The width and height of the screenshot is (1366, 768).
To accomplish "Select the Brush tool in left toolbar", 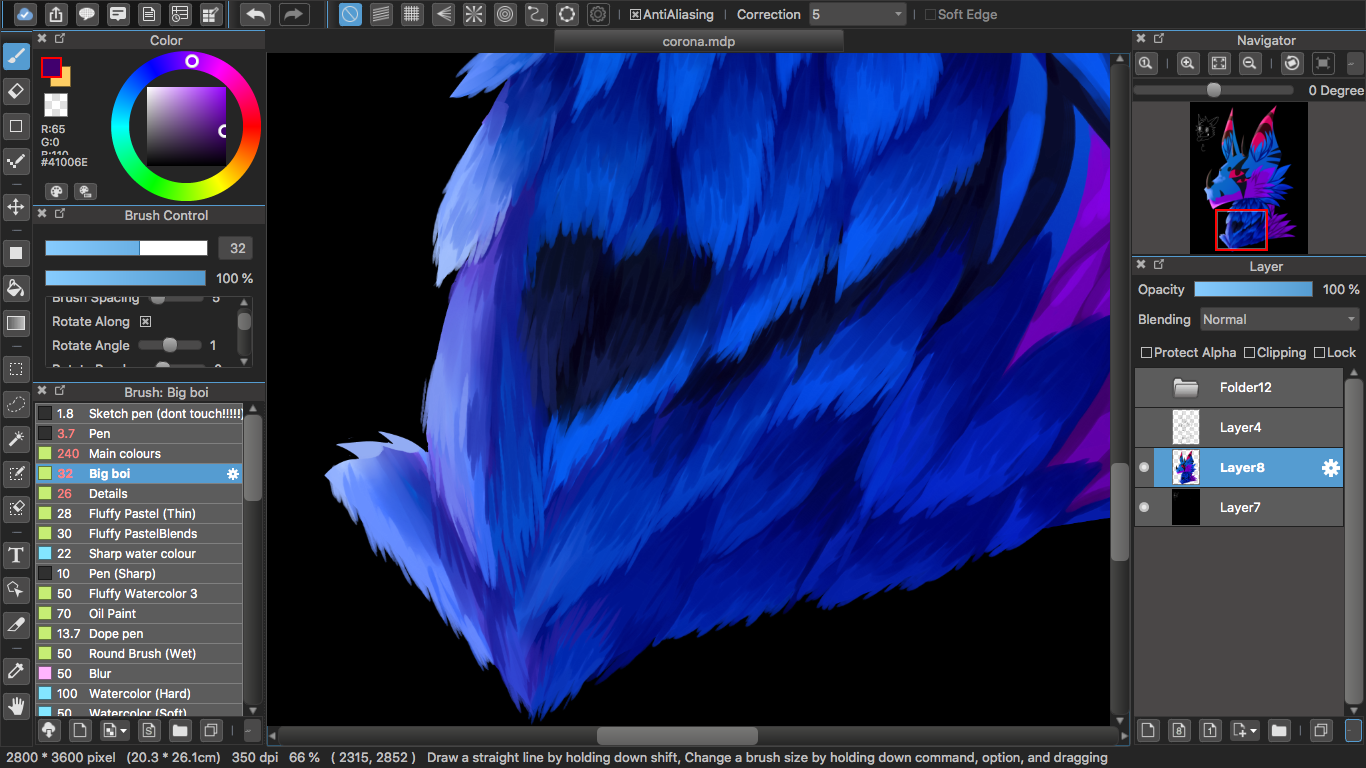I will point(16,57).
